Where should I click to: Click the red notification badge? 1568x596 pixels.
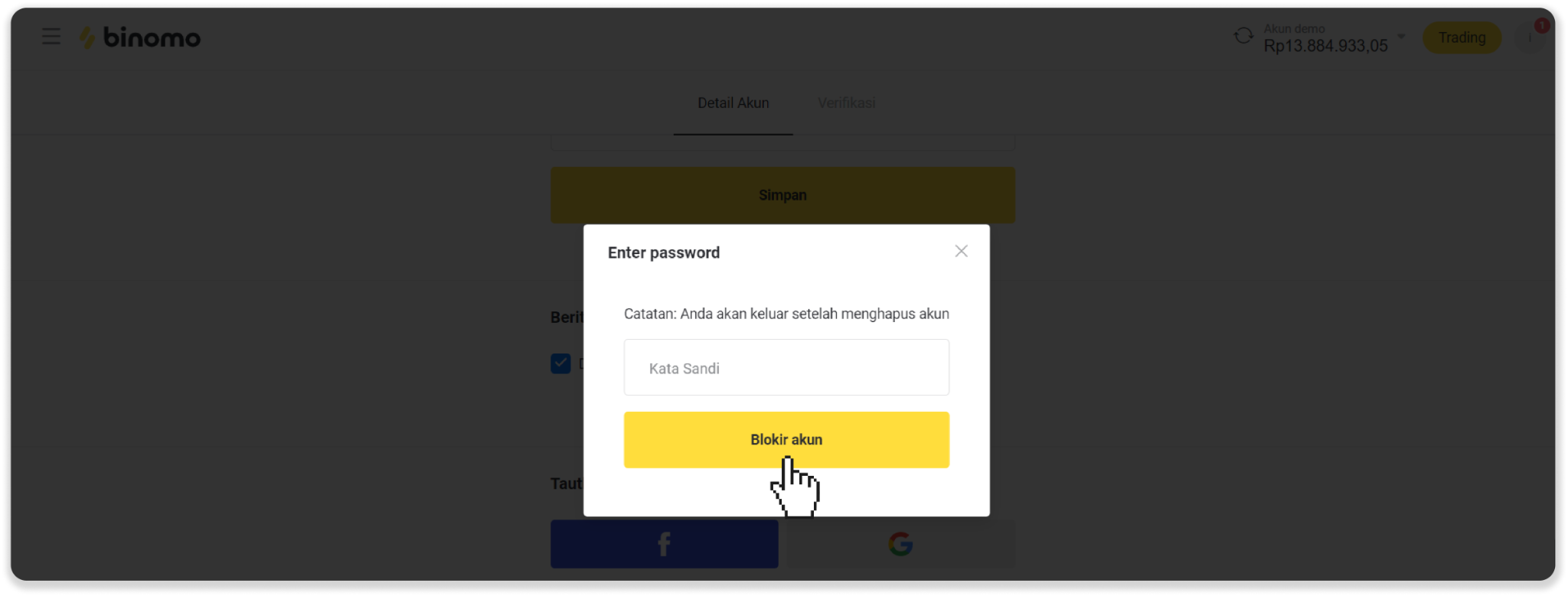[x=1541, y=26]
